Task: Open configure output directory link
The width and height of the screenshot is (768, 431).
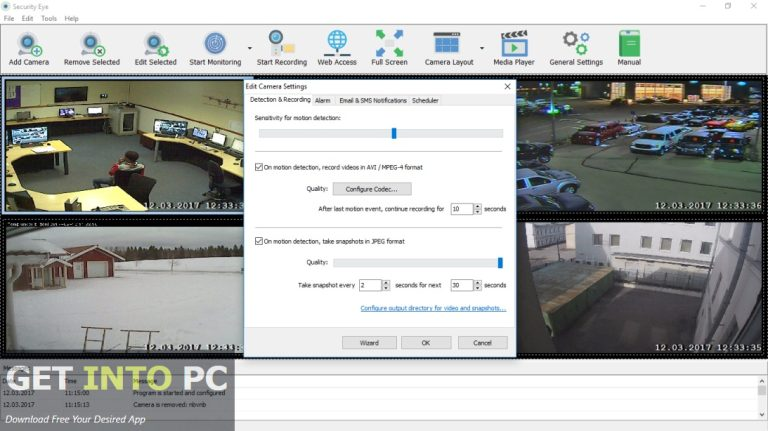Action: (433, 308)
